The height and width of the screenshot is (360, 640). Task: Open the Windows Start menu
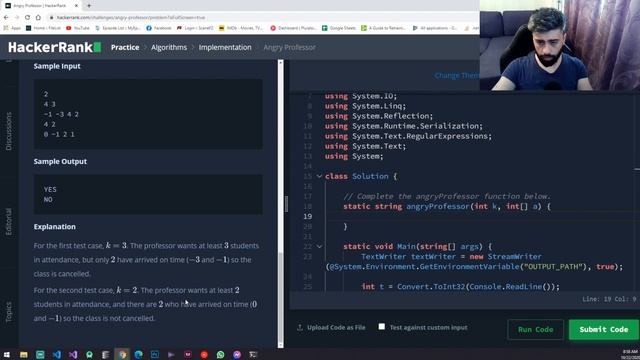point(7,354)
